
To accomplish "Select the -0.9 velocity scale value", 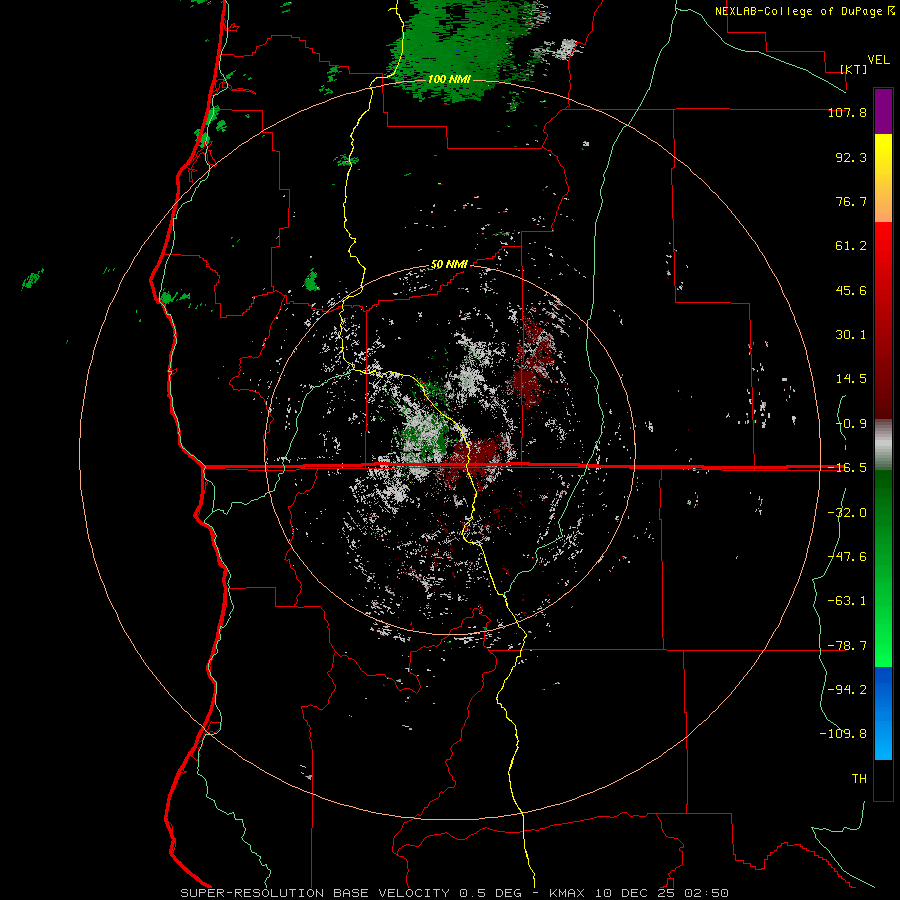I will click(x=851, y=424).
